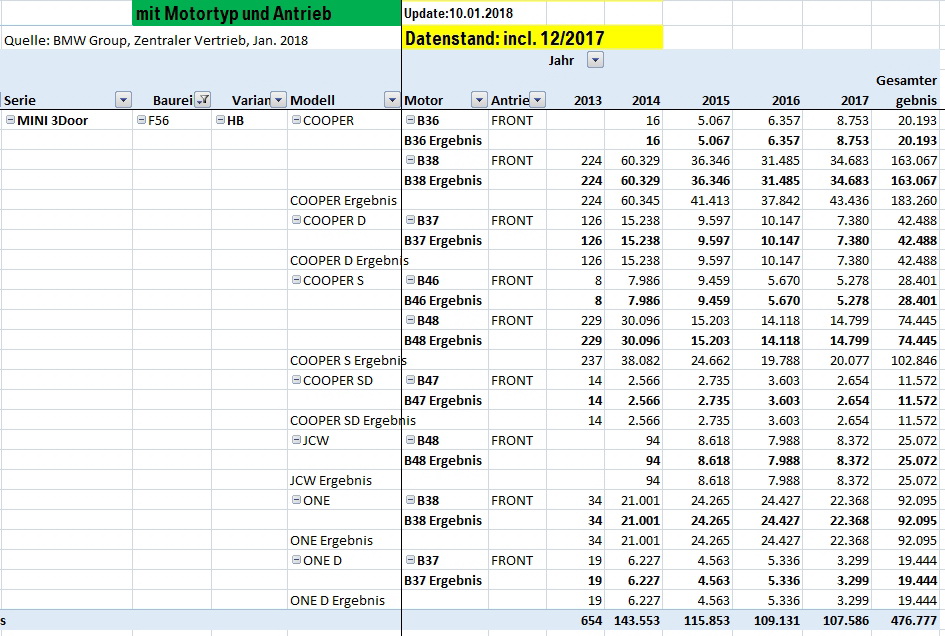Collapse the B47 motor group

pos(410,380)
